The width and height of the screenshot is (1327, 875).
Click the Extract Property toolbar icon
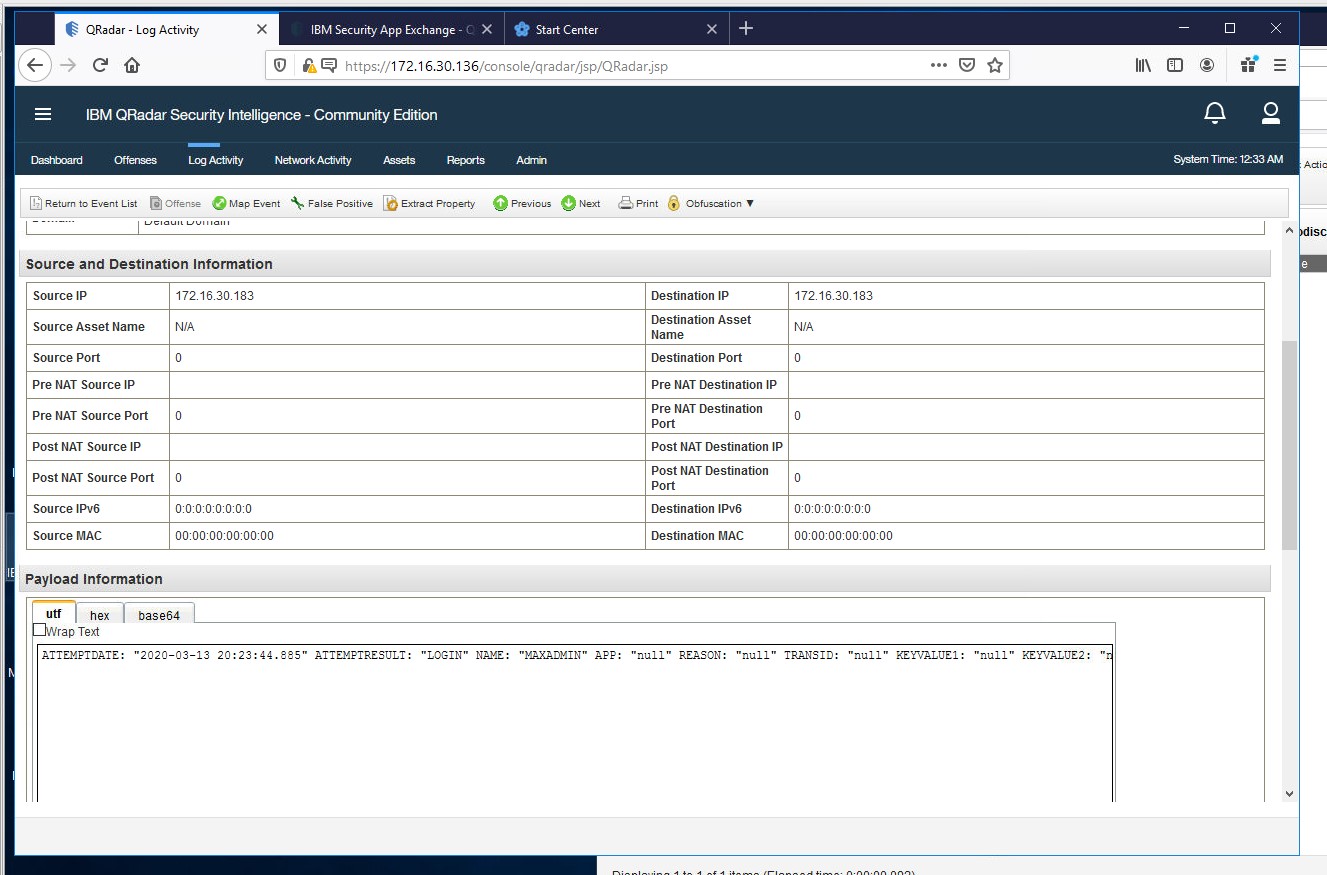tap(429, 203)
